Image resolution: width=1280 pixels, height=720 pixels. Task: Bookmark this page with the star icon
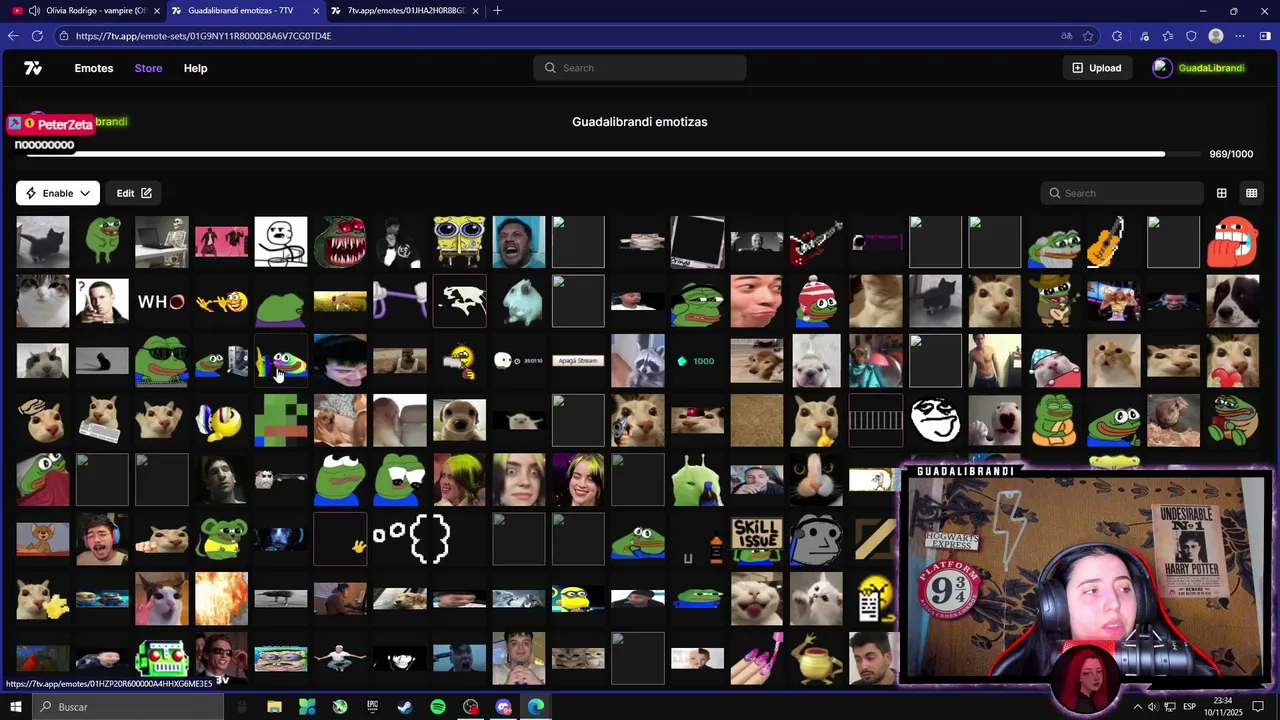pos(1088,36)
